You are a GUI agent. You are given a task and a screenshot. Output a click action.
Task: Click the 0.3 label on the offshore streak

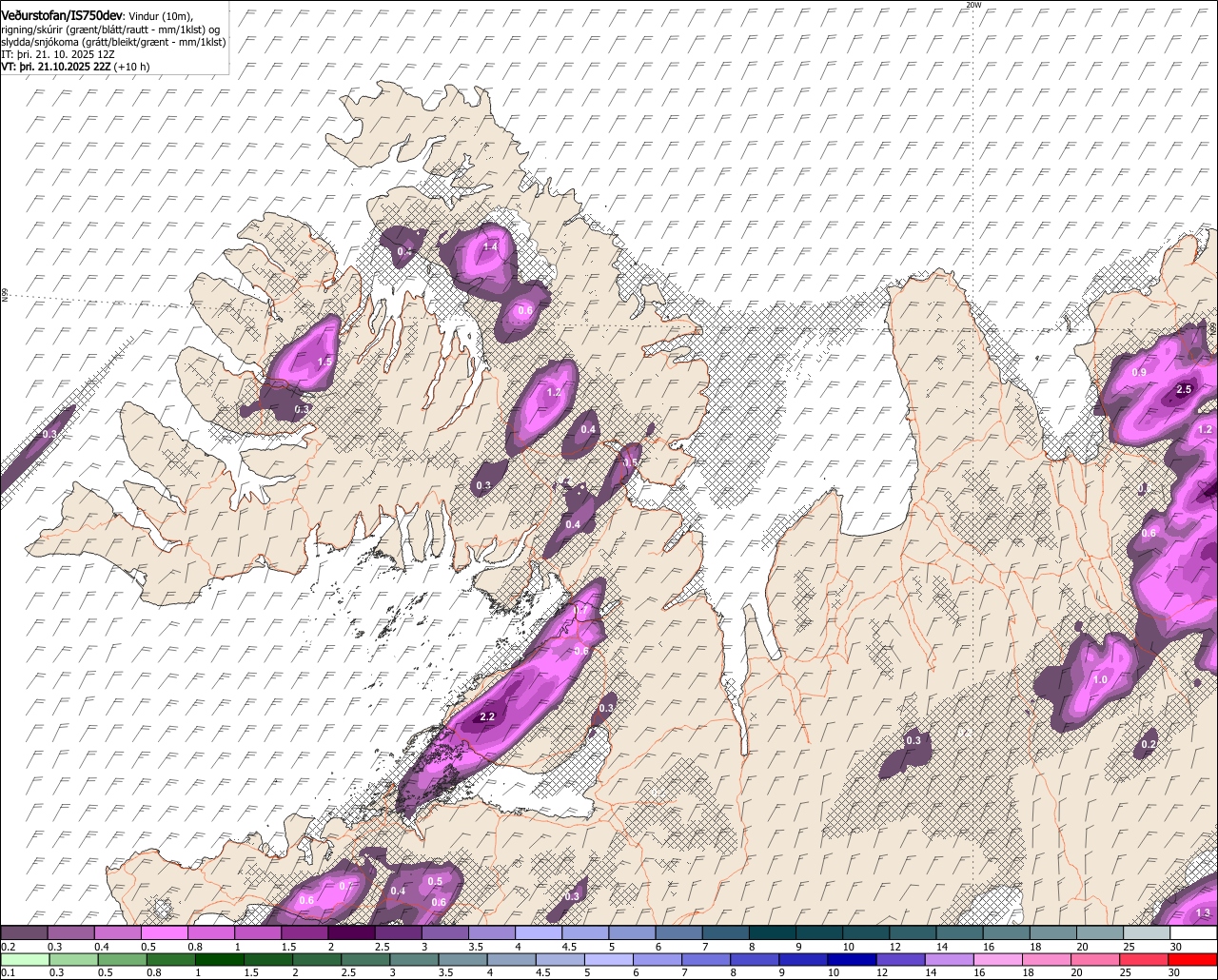[49, 434]
